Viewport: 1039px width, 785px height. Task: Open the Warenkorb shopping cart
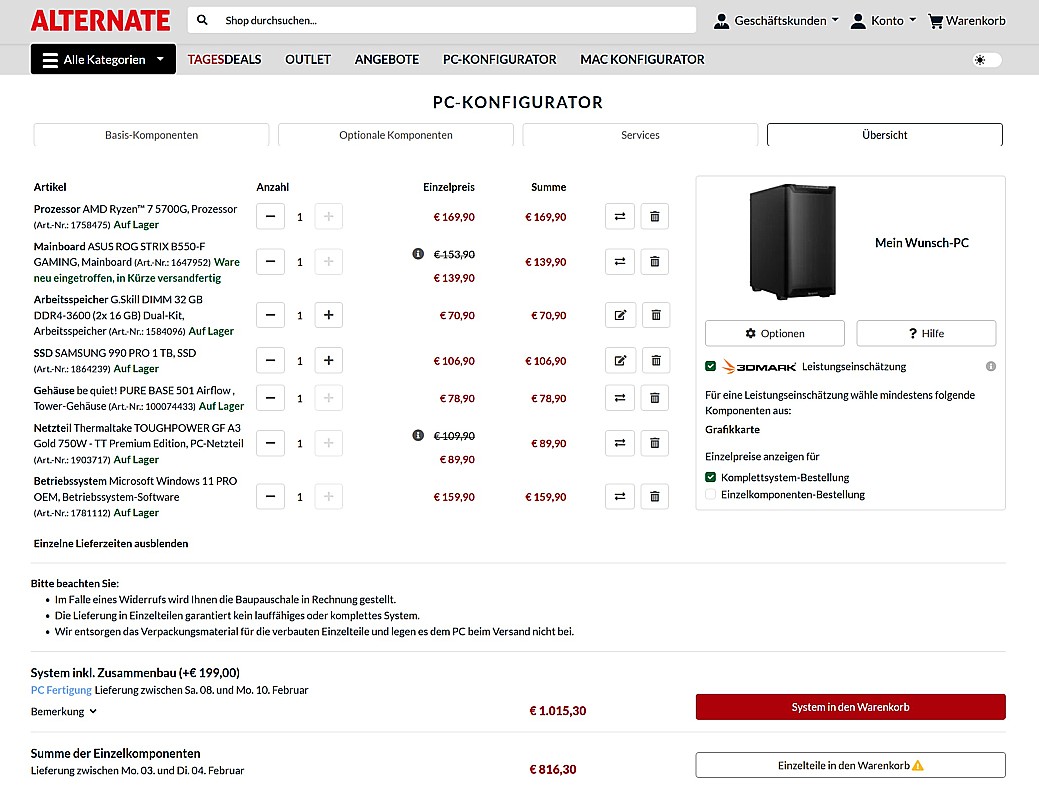[967, 21]
